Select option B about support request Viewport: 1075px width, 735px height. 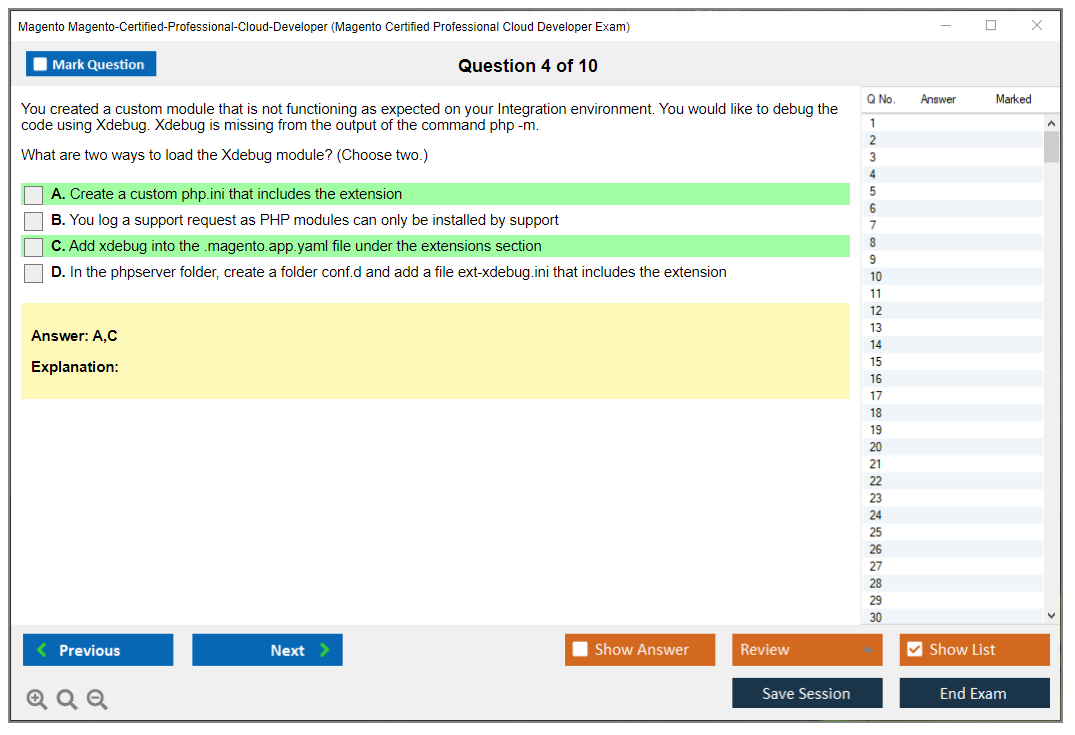pyautogui.click(x=33, y=221)
